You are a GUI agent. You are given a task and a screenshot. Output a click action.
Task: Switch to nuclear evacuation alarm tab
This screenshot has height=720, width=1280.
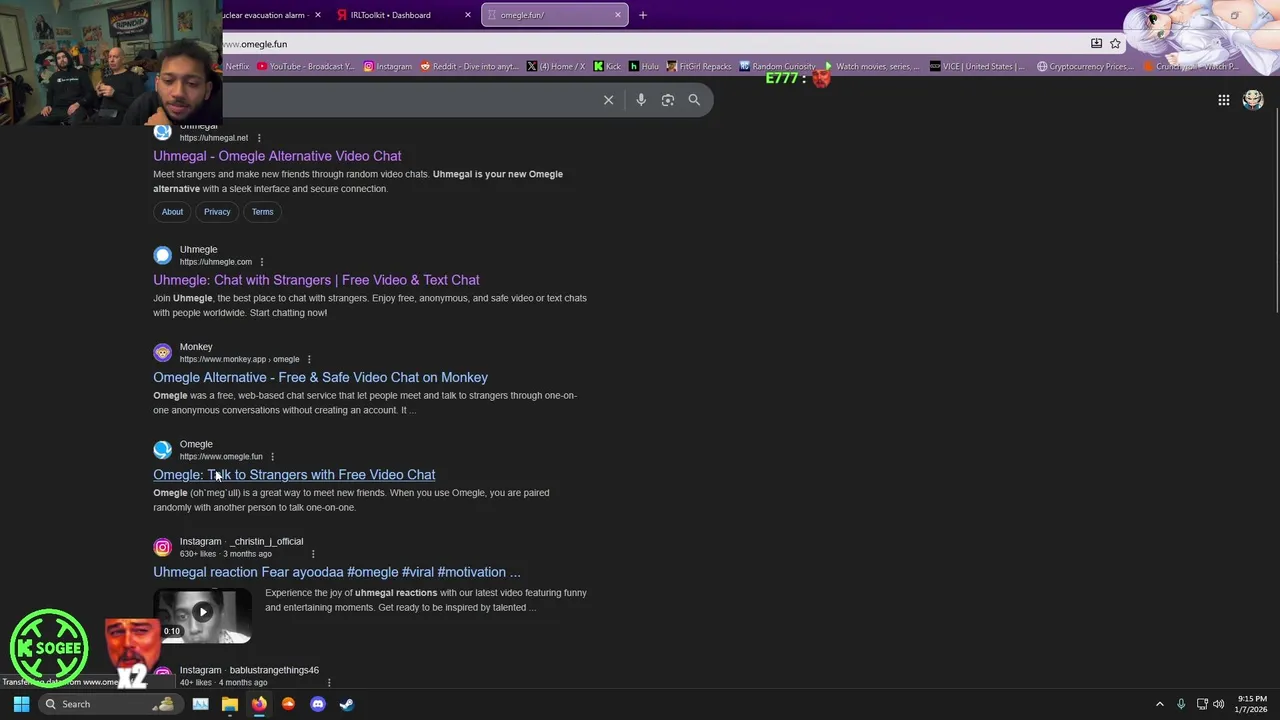coord(266,15)
